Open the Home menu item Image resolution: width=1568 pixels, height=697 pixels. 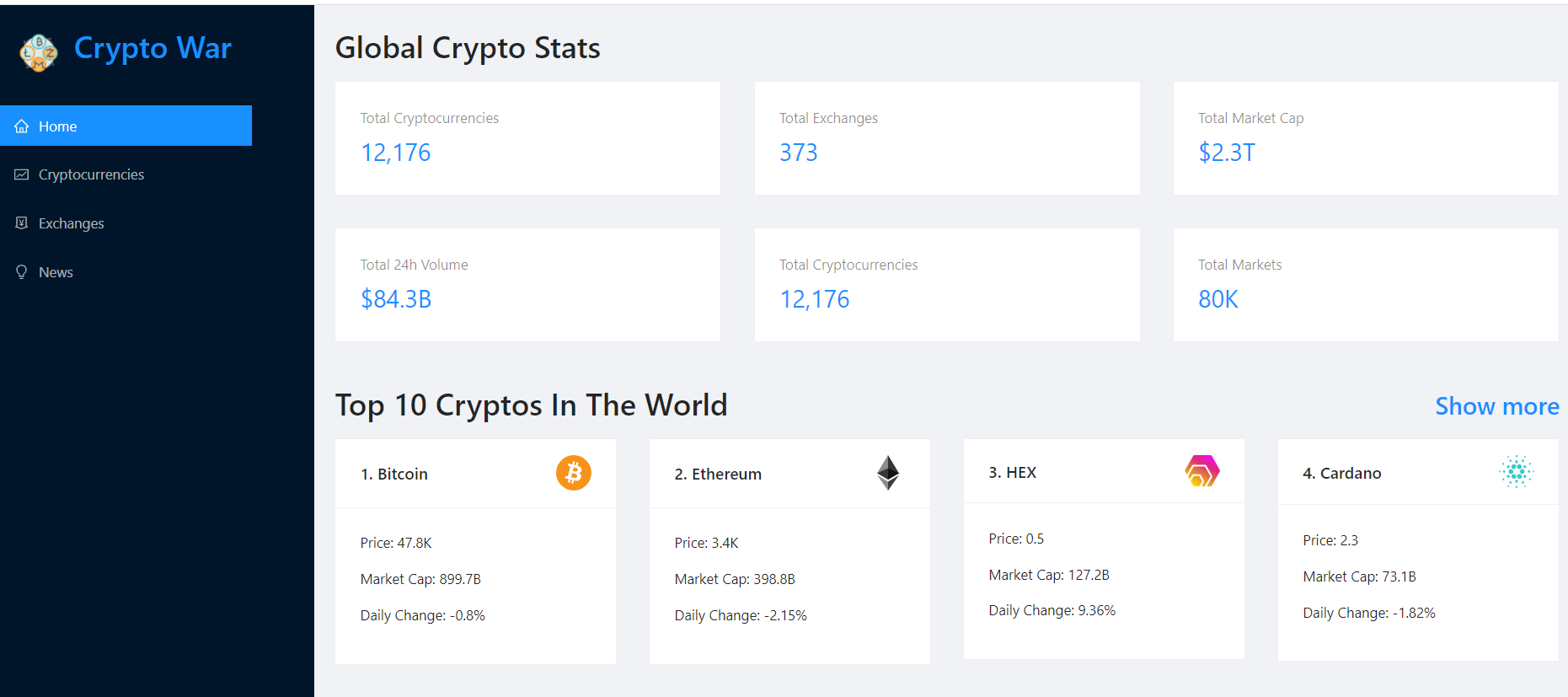point(126,126)
